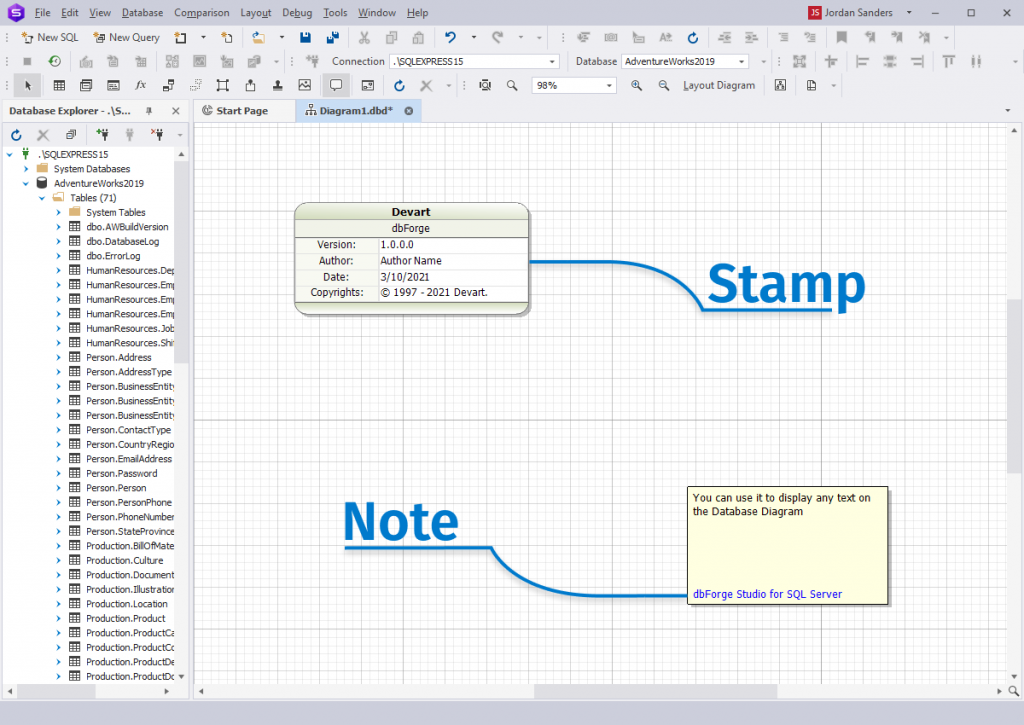Click the New Relation tool icon
1024x725 pixels.
168,86
